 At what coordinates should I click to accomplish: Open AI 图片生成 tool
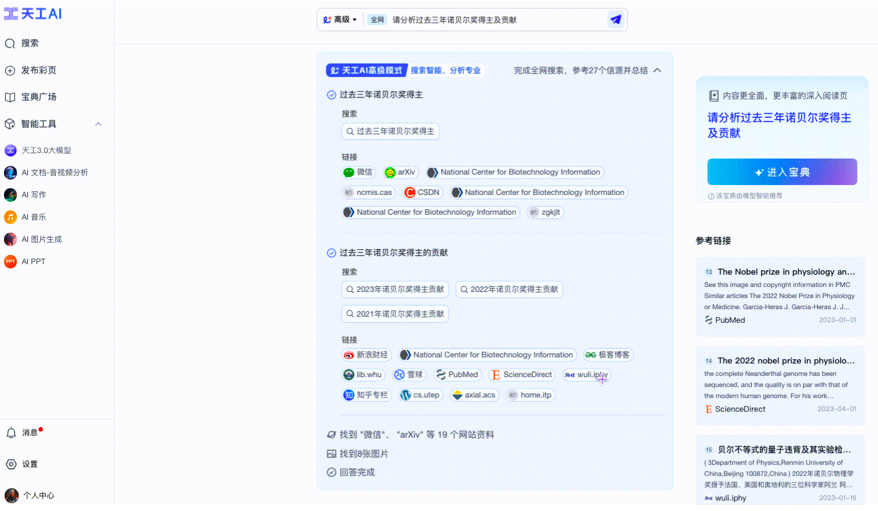(33, 239)
